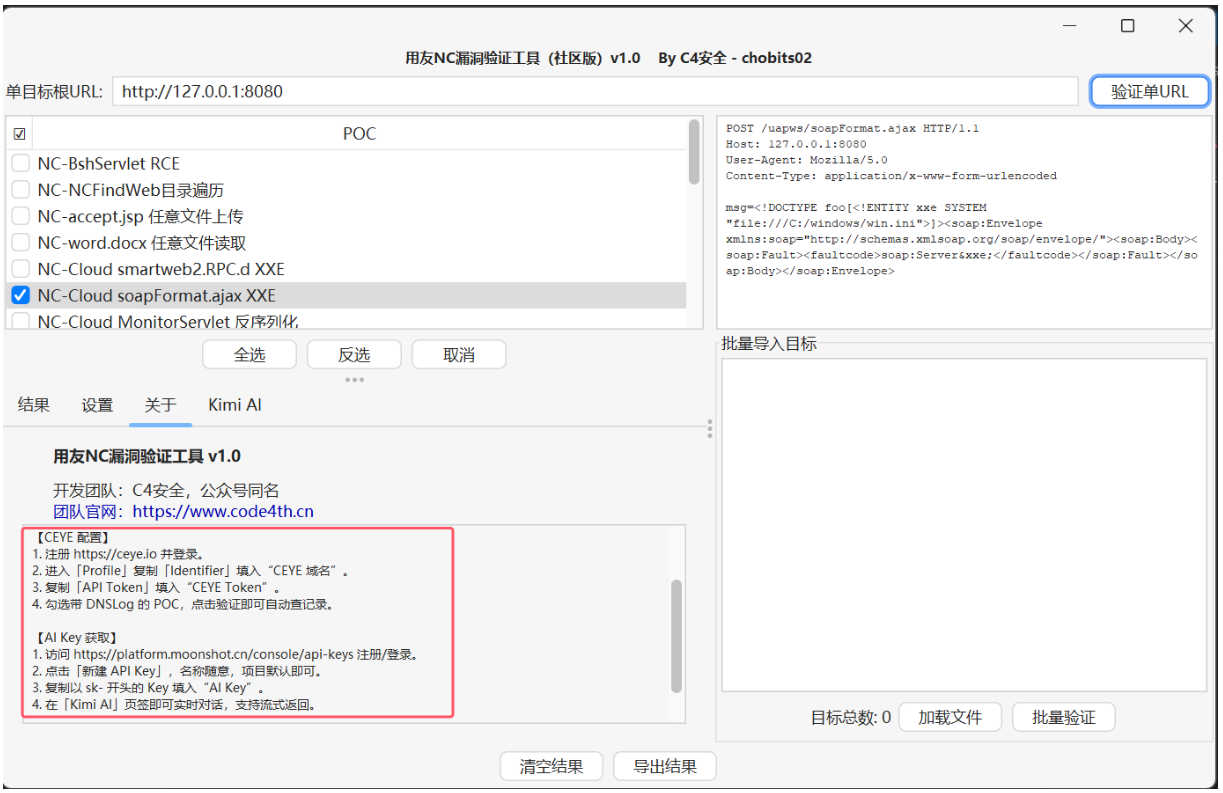
Task: Check the NC-BshServlet RCE checkbox
Action: click(20, 163)
